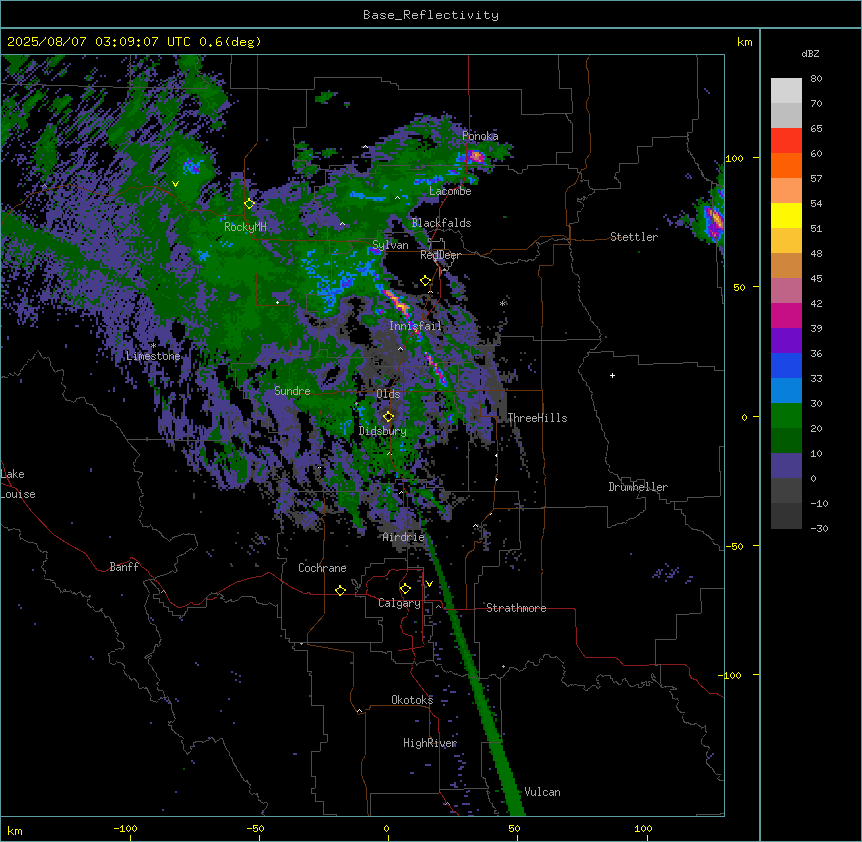The image size is (862, 842).
Task: Click the HighRiver label
Action: coord(430,743)
